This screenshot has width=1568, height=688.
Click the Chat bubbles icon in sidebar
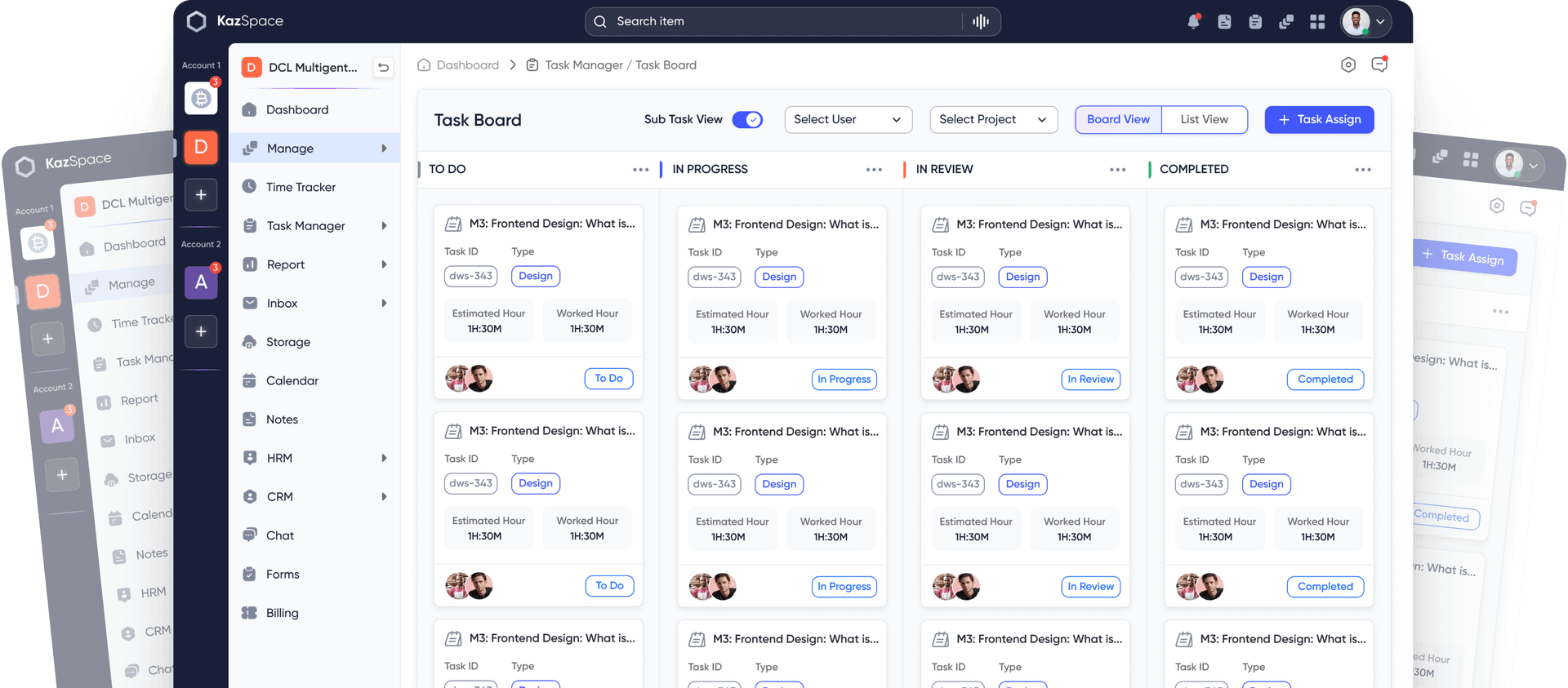tap(250, 535)
